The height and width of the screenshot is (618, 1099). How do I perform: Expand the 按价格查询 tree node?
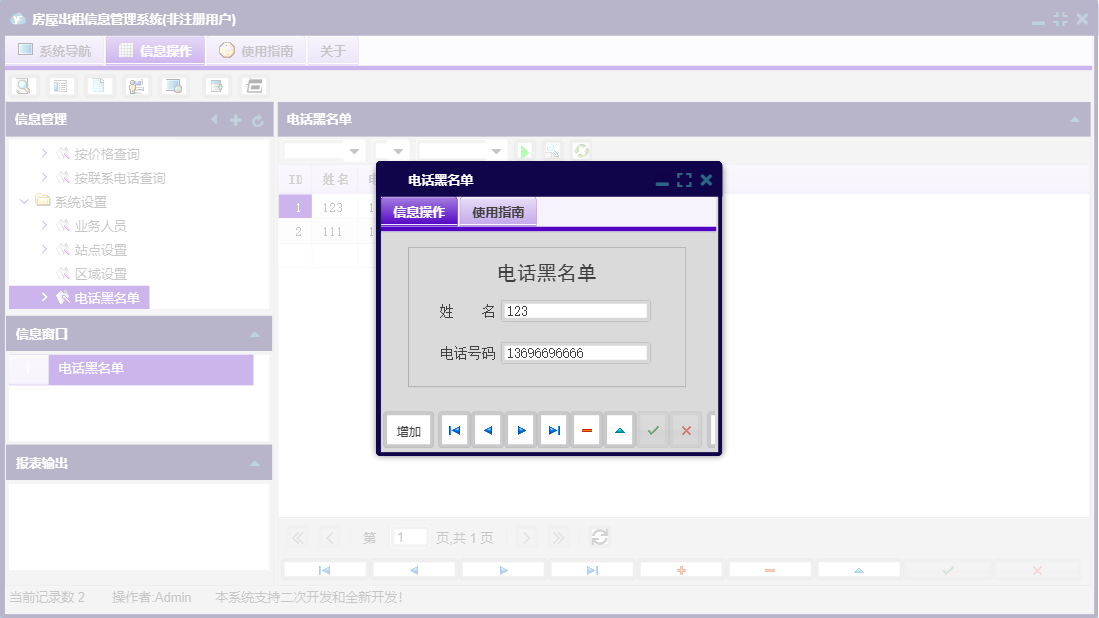[x=44, y=153]
